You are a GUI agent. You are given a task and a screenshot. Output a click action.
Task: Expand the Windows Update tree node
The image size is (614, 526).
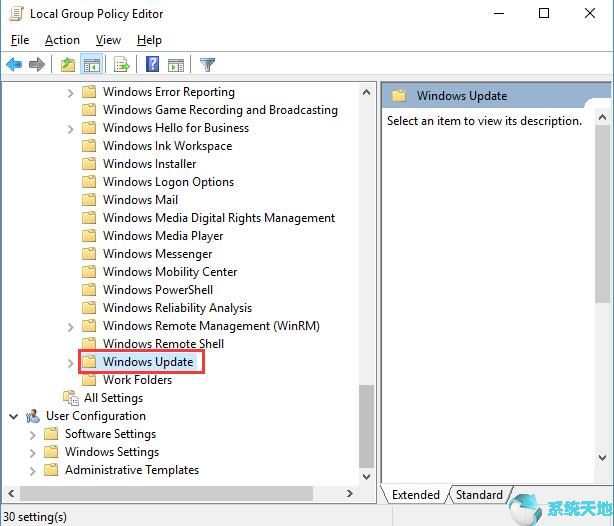point(70,363)
